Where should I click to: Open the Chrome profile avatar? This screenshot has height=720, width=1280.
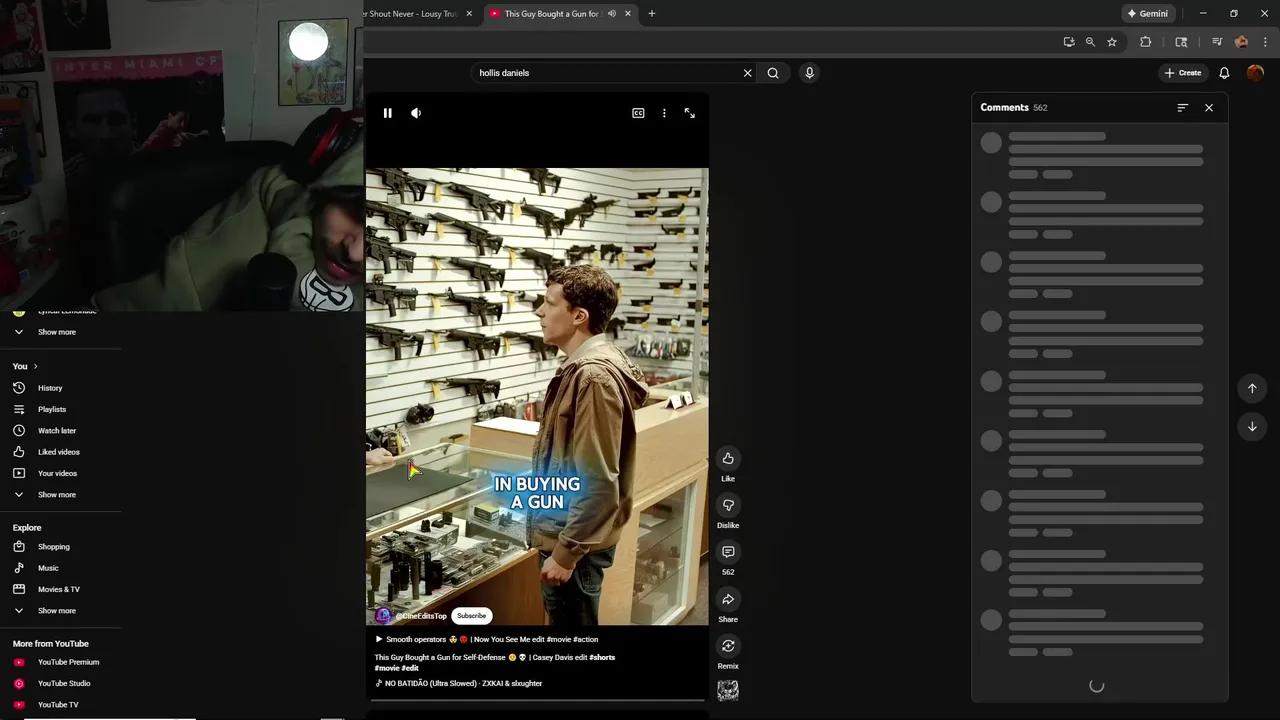point(1242,42)
